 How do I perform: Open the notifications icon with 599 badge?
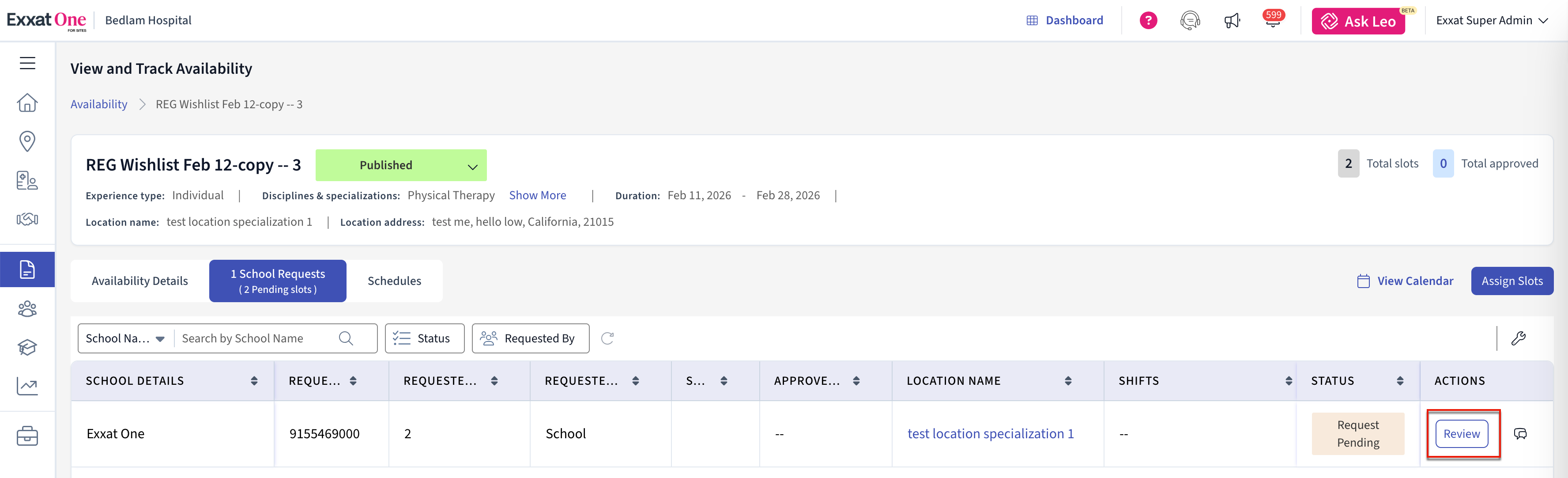(1272, 21)
